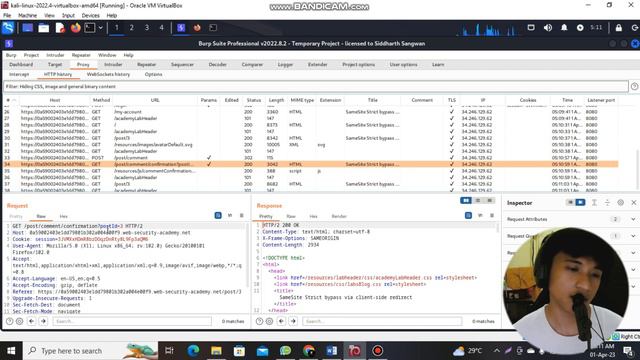Screen dimensions: 640x360
Task: Expand the terminal launcher dropdown arrow
Action: pyautogui.click(x=100, y=28)
